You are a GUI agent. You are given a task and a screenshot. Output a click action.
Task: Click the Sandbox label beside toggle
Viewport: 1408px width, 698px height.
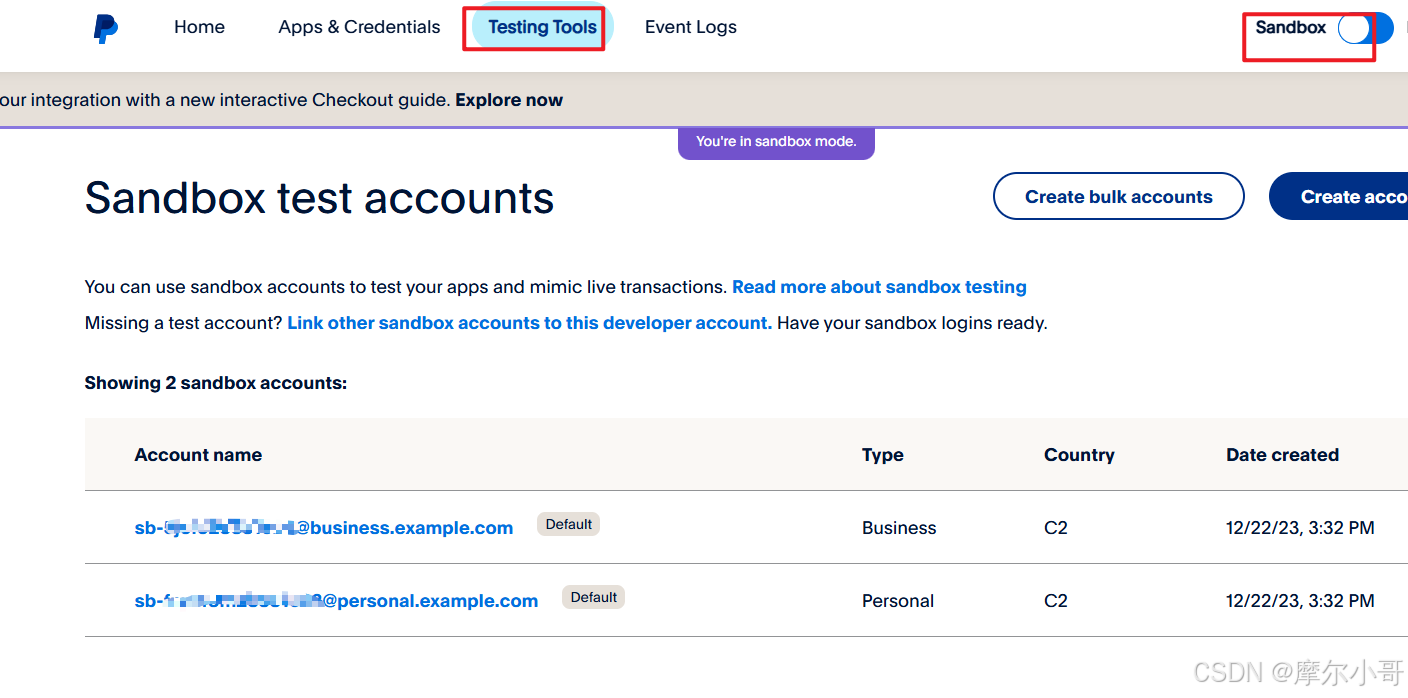point(1290,28)
